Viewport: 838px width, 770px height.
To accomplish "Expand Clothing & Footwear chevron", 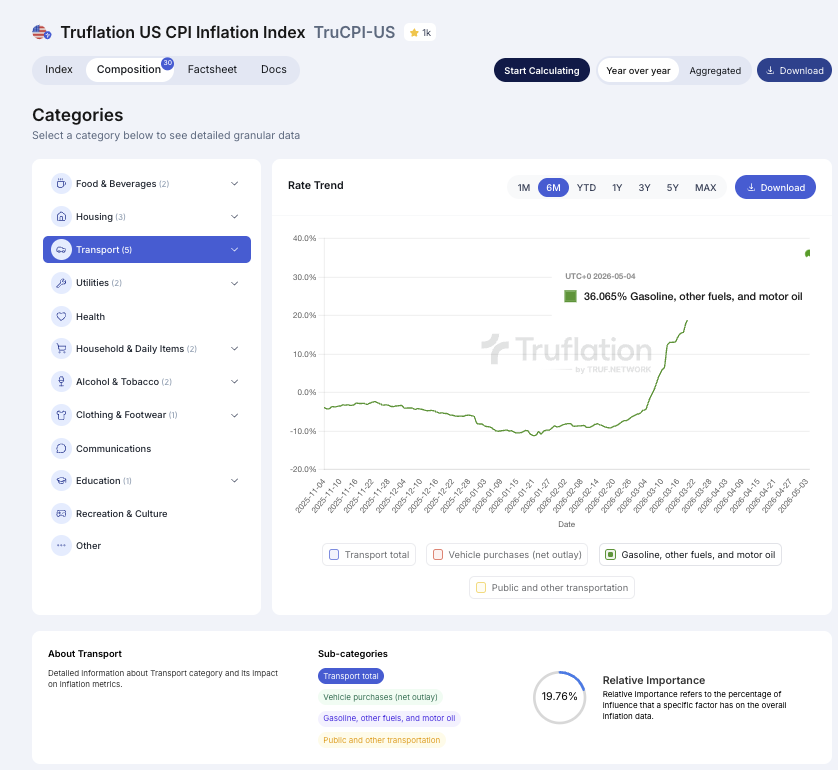I will [235, 415].
